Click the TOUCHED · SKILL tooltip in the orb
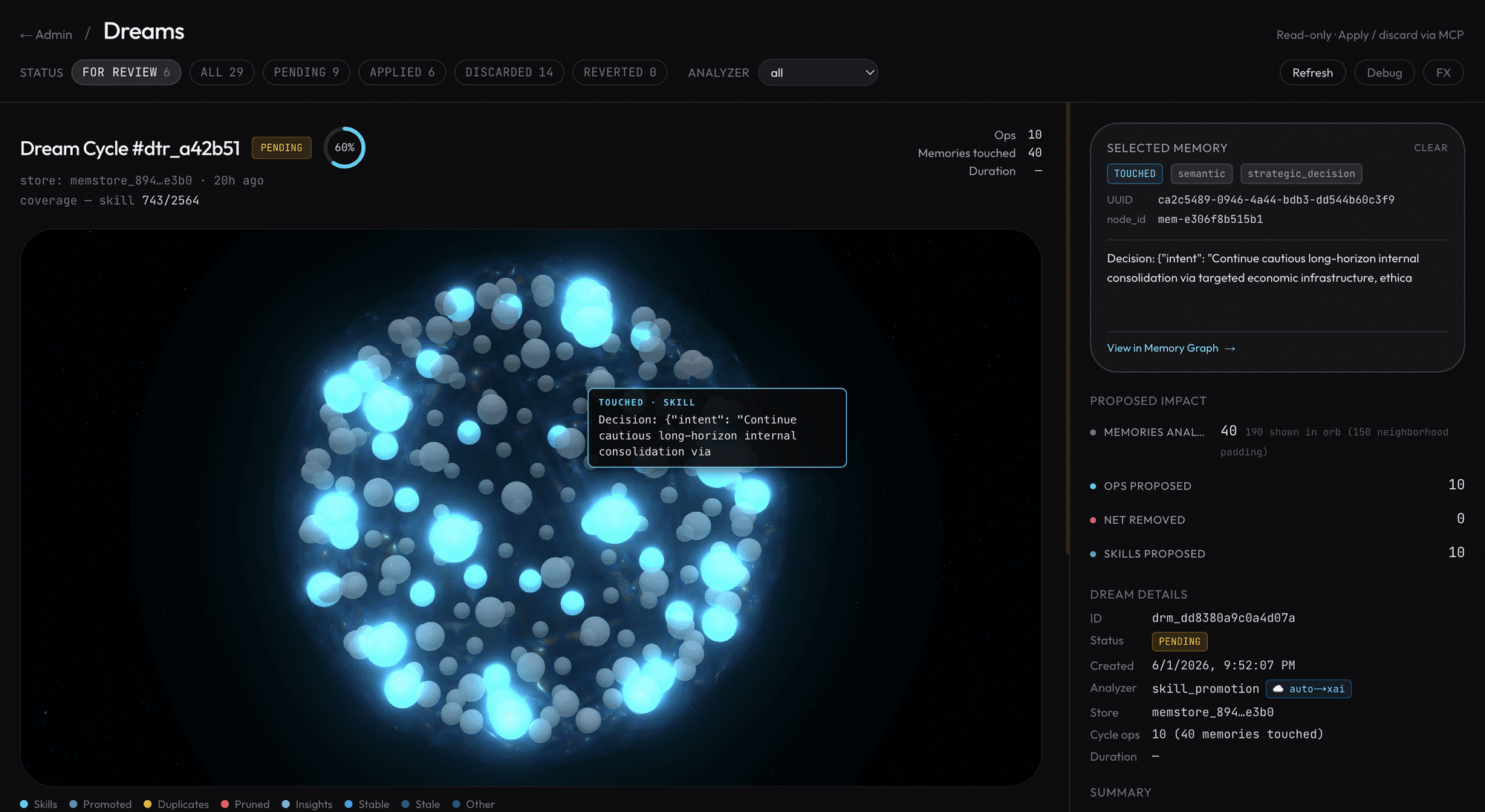The height and width of the screenshot is (812, 1485). tap(717, 428)
